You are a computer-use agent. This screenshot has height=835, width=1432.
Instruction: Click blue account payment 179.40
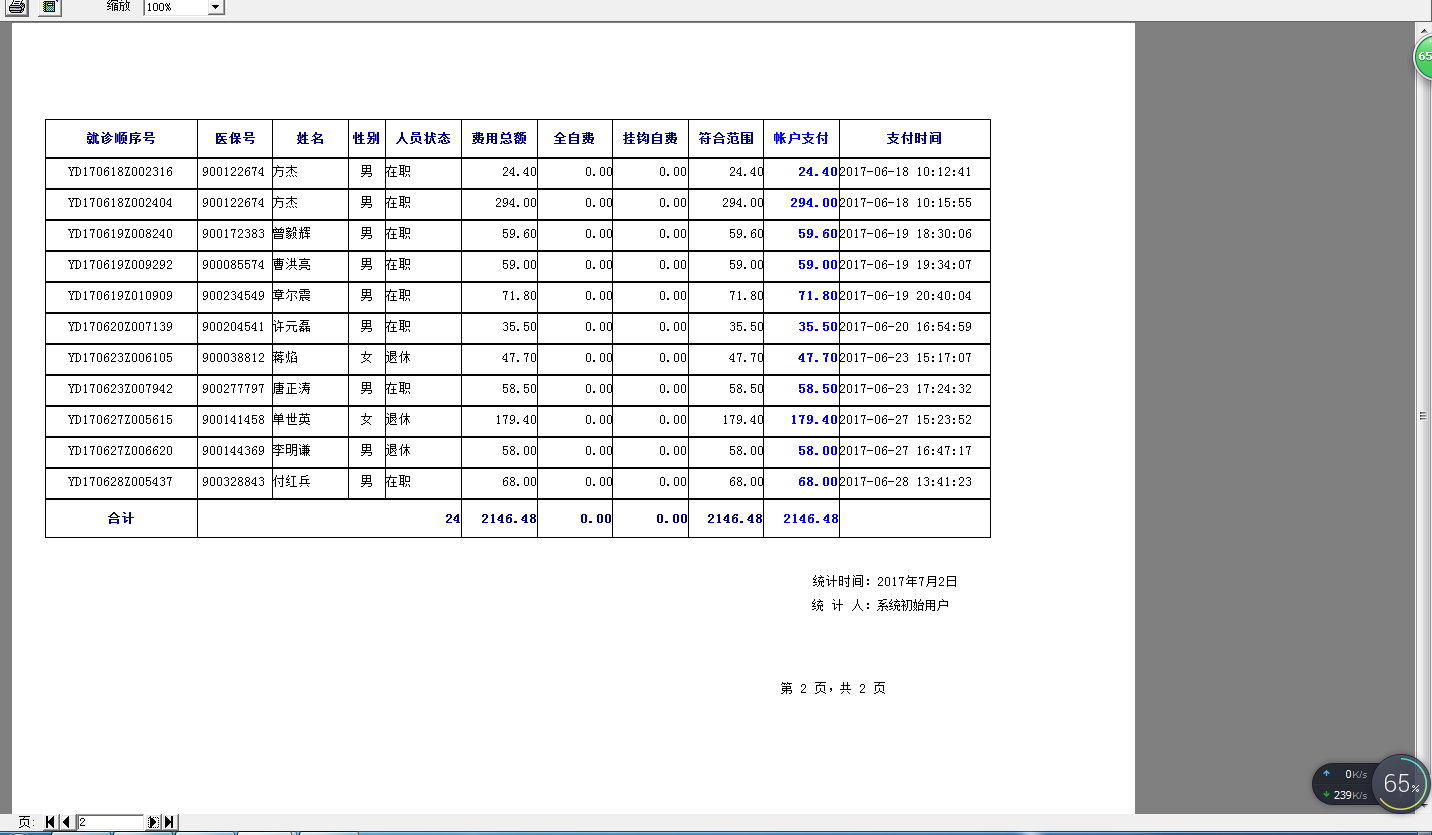click(814, 420)
